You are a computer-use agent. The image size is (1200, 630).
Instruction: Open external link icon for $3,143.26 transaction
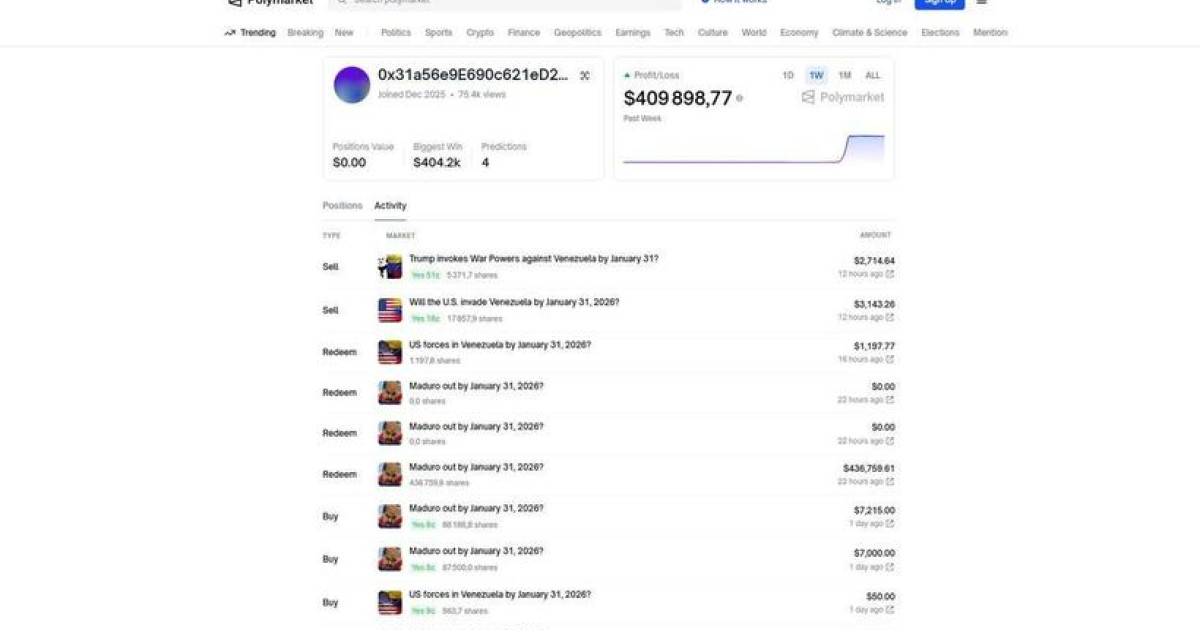[890, 318]
